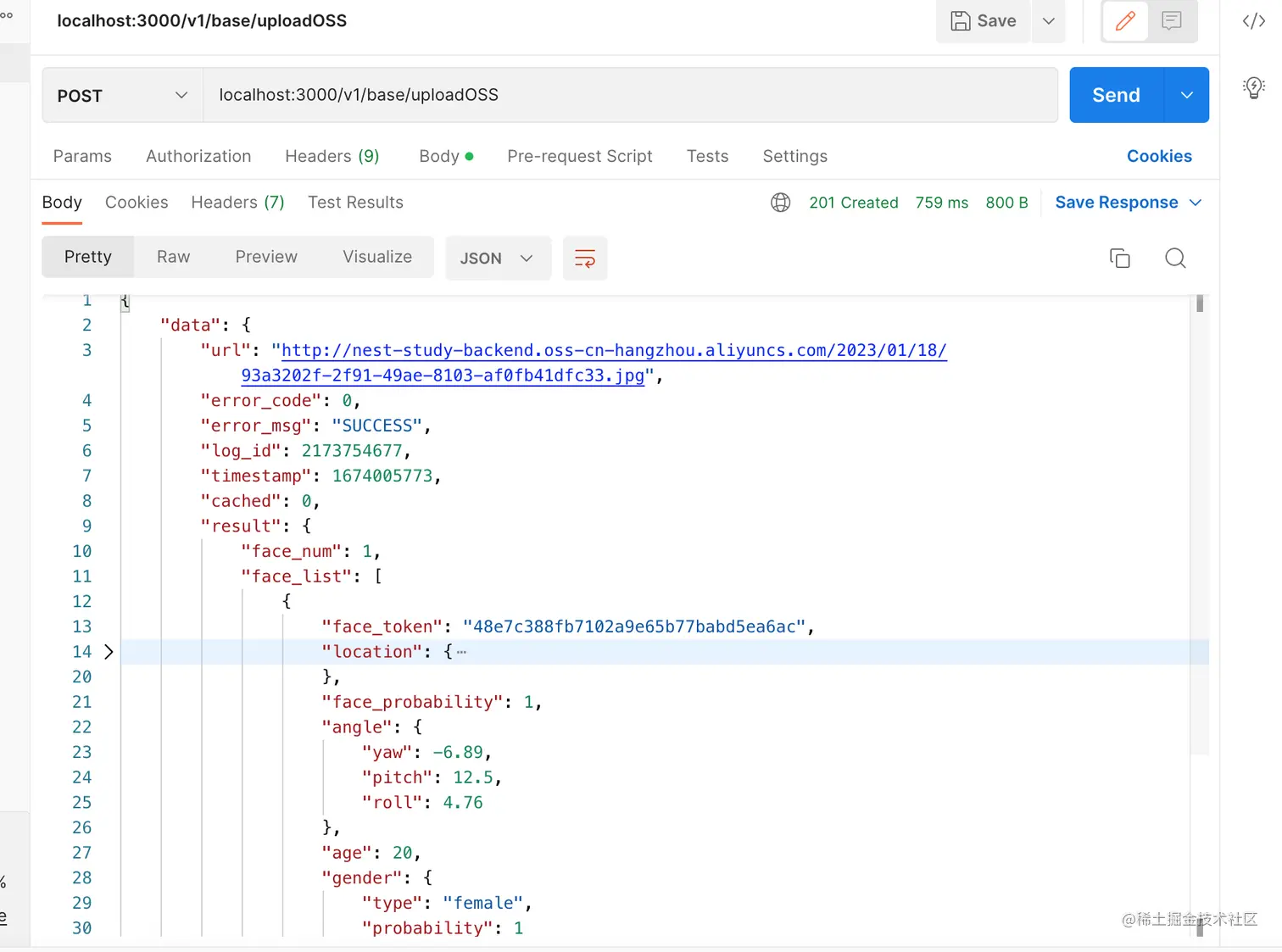Screen dimensions: 1282x952
Task: Open the Pre-request Script tab
Action: pos(580,156)
